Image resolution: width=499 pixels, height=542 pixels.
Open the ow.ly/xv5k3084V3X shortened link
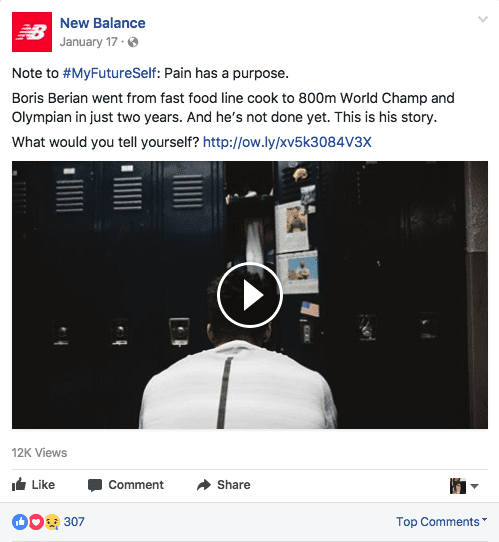click(x=287, y=142)
